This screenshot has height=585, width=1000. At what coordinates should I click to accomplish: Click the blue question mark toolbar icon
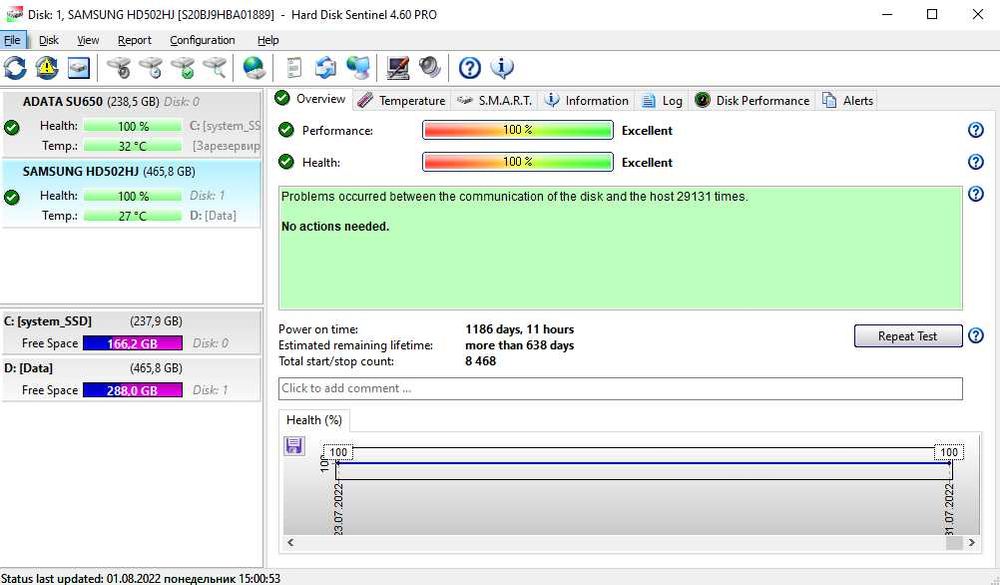click(x=469, y=68)
